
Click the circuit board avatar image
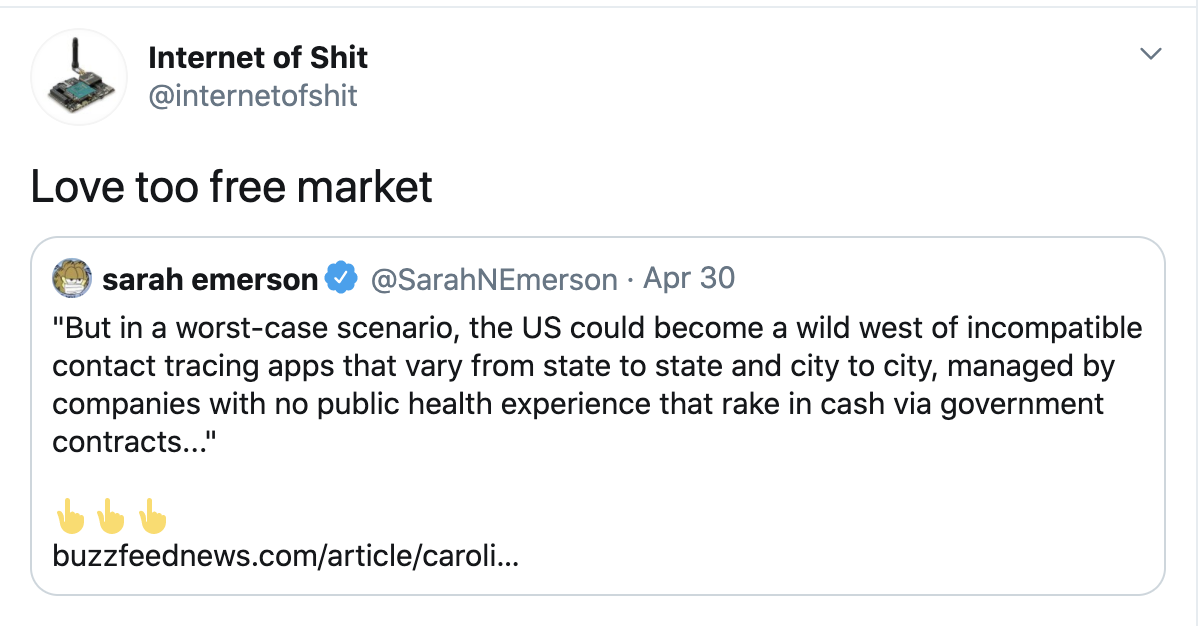78,77
